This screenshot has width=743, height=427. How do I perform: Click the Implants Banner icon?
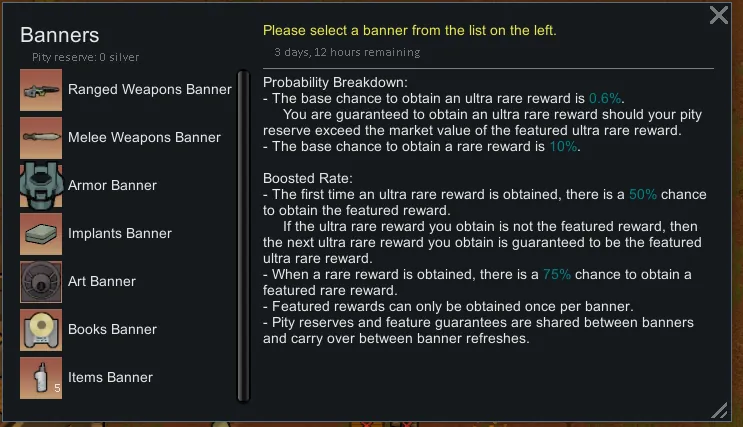tap(41, 234)
